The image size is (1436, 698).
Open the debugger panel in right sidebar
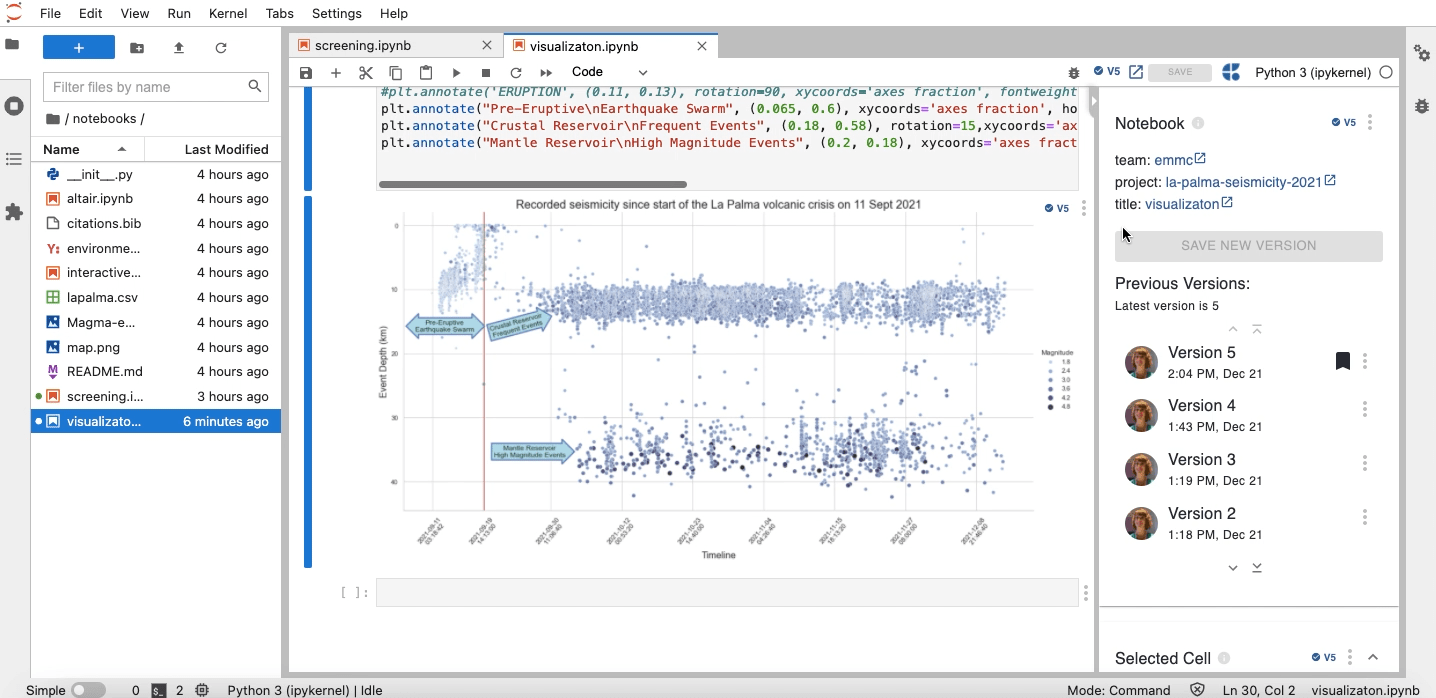(1421, 105)
